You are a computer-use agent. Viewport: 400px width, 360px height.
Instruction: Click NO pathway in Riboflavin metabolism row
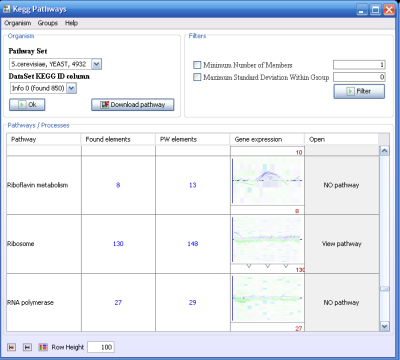click(x=342, y=185)
